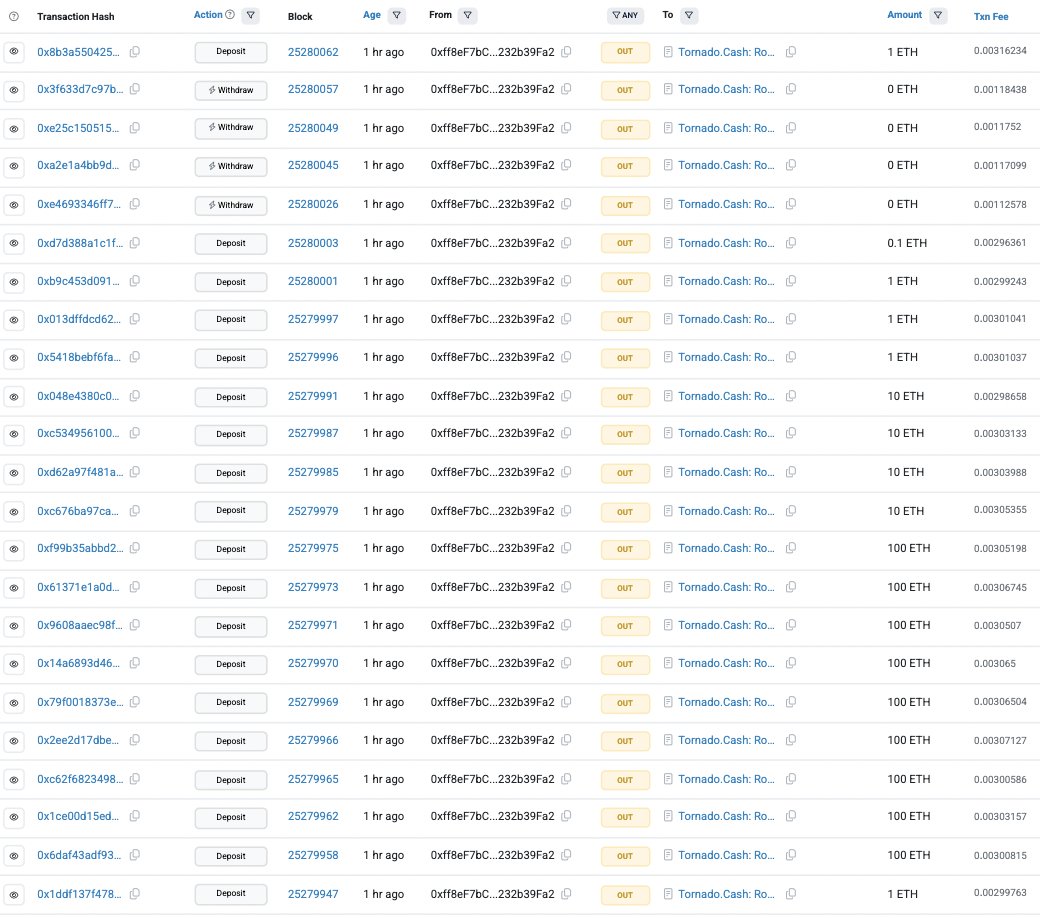Copy Tornado.Cash address in block 25280003 row
This screenshot has height=918, width=1040.
791,243
